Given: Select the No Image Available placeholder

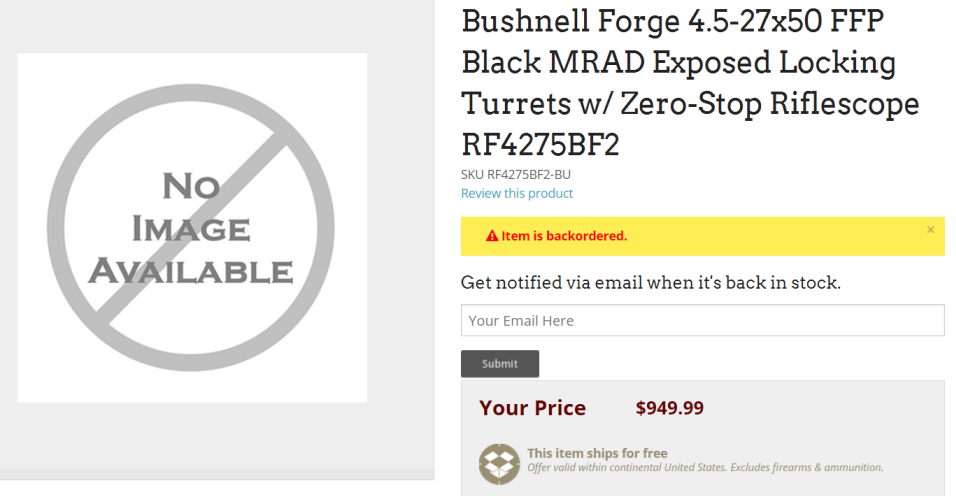Looking at the screenshot, I should 192,227.
